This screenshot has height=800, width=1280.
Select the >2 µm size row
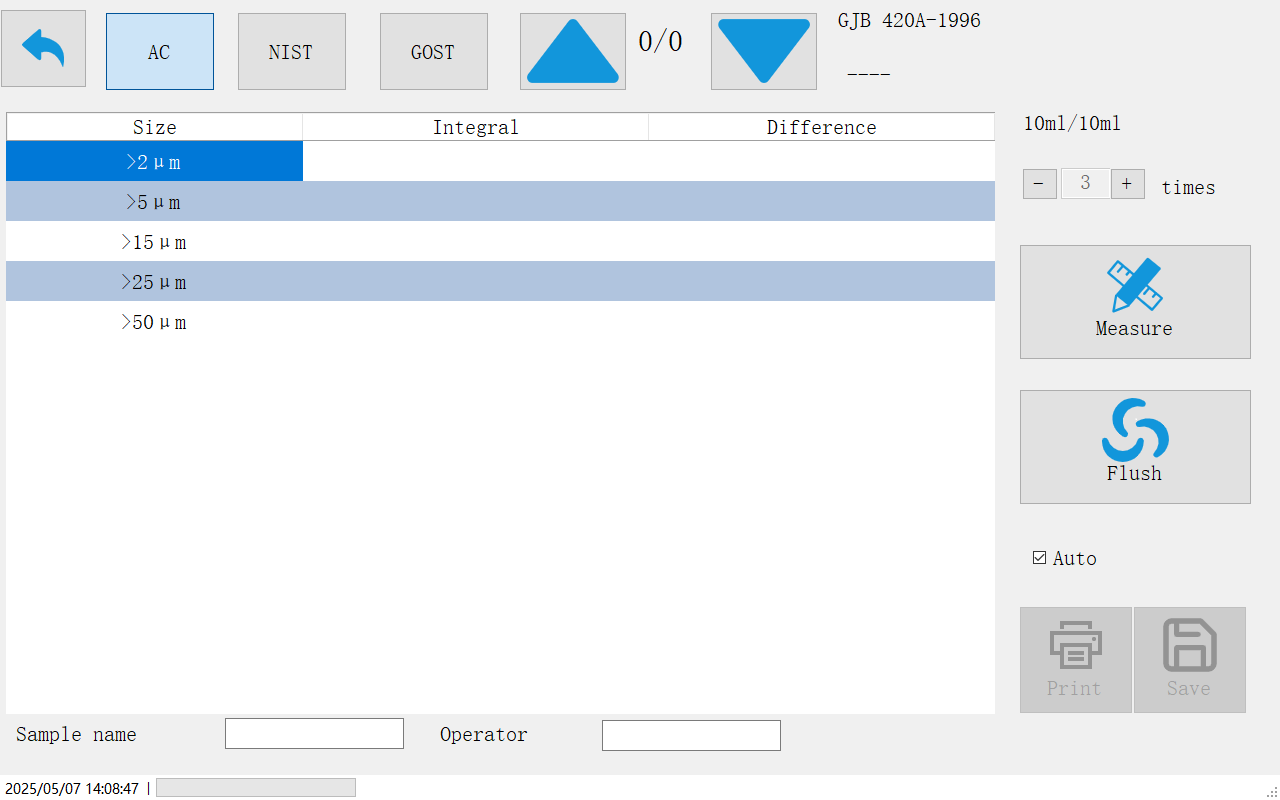[x=154, y=162]
